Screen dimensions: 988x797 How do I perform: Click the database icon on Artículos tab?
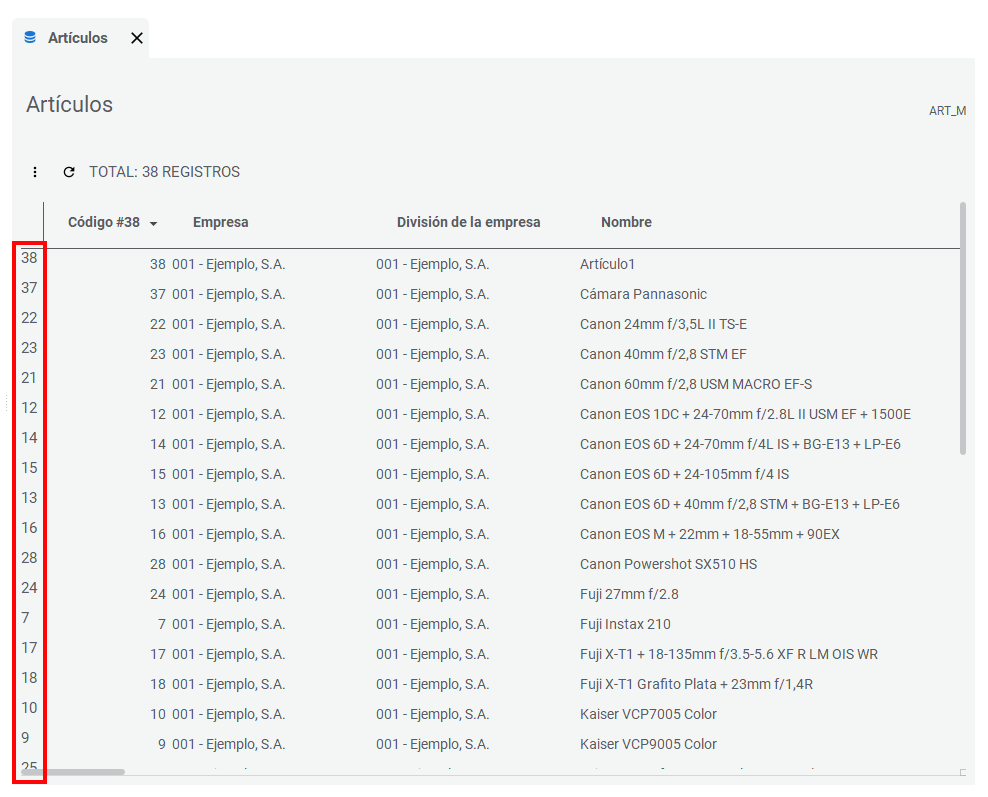point(30,38)
